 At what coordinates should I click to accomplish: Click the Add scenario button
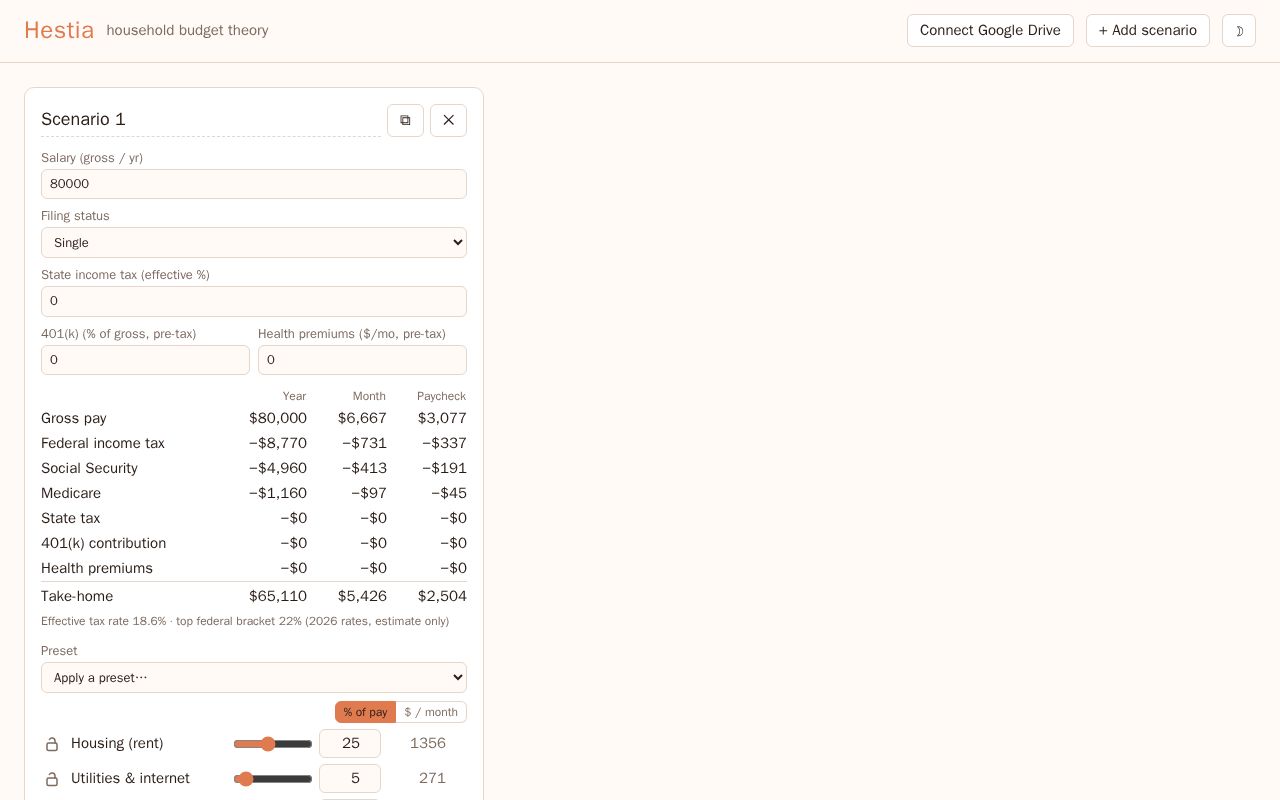pos(1148,31)
